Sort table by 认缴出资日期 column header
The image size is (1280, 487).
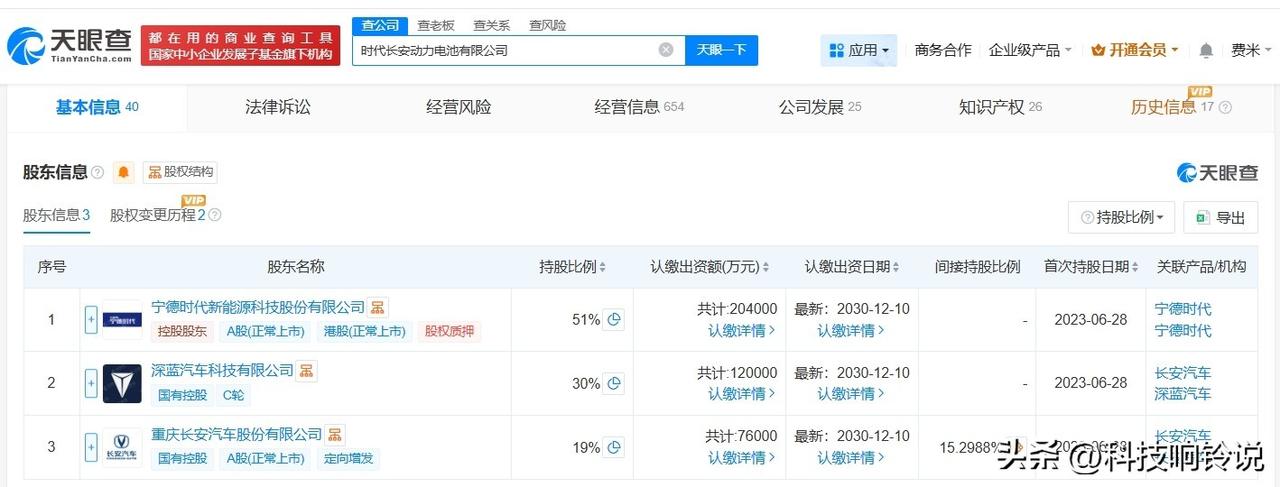[852, 267]
